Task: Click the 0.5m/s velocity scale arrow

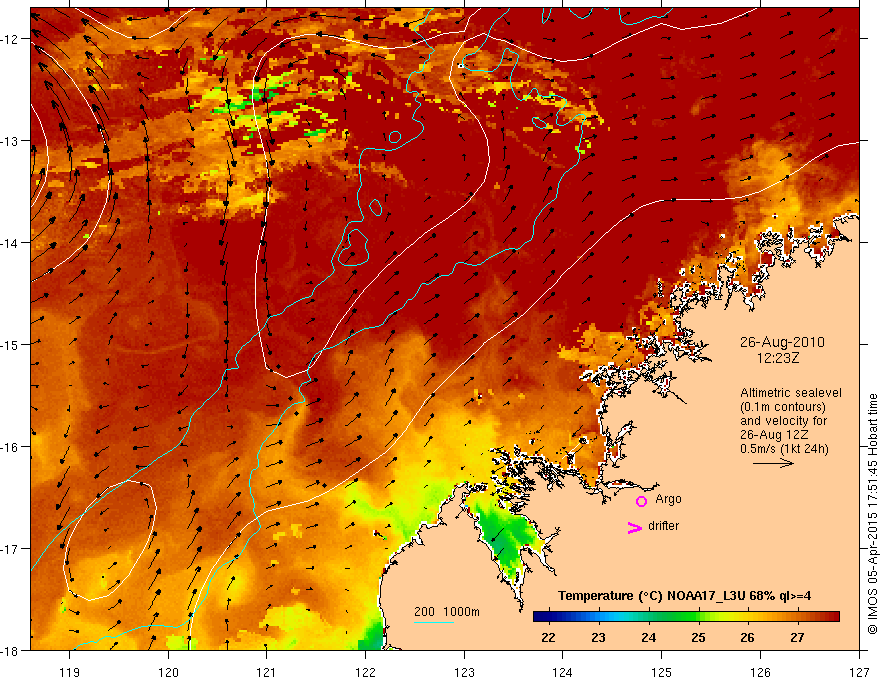Action: tap(773, 463)
